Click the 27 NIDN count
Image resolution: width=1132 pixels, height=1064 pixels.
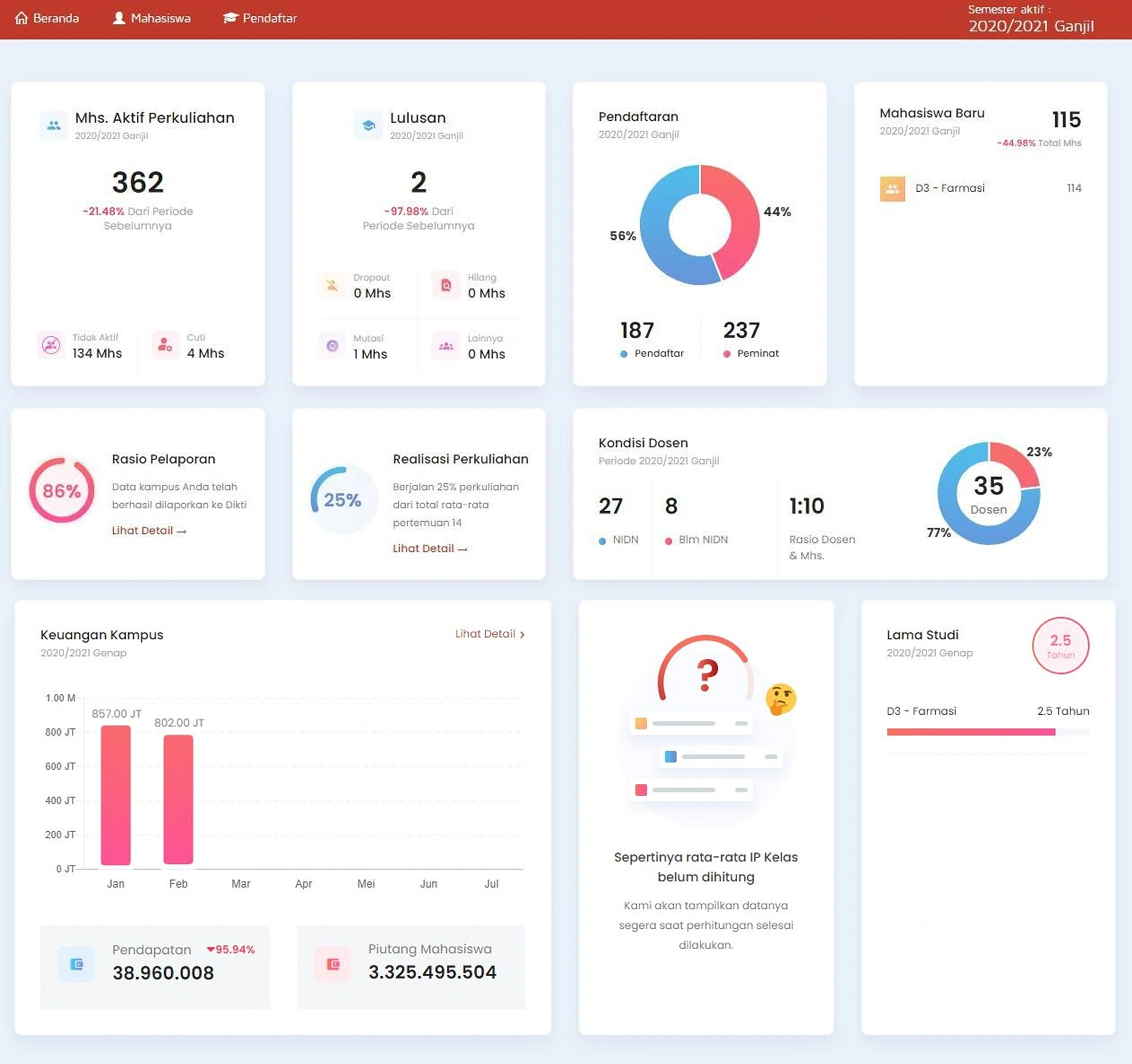(610, 506)
